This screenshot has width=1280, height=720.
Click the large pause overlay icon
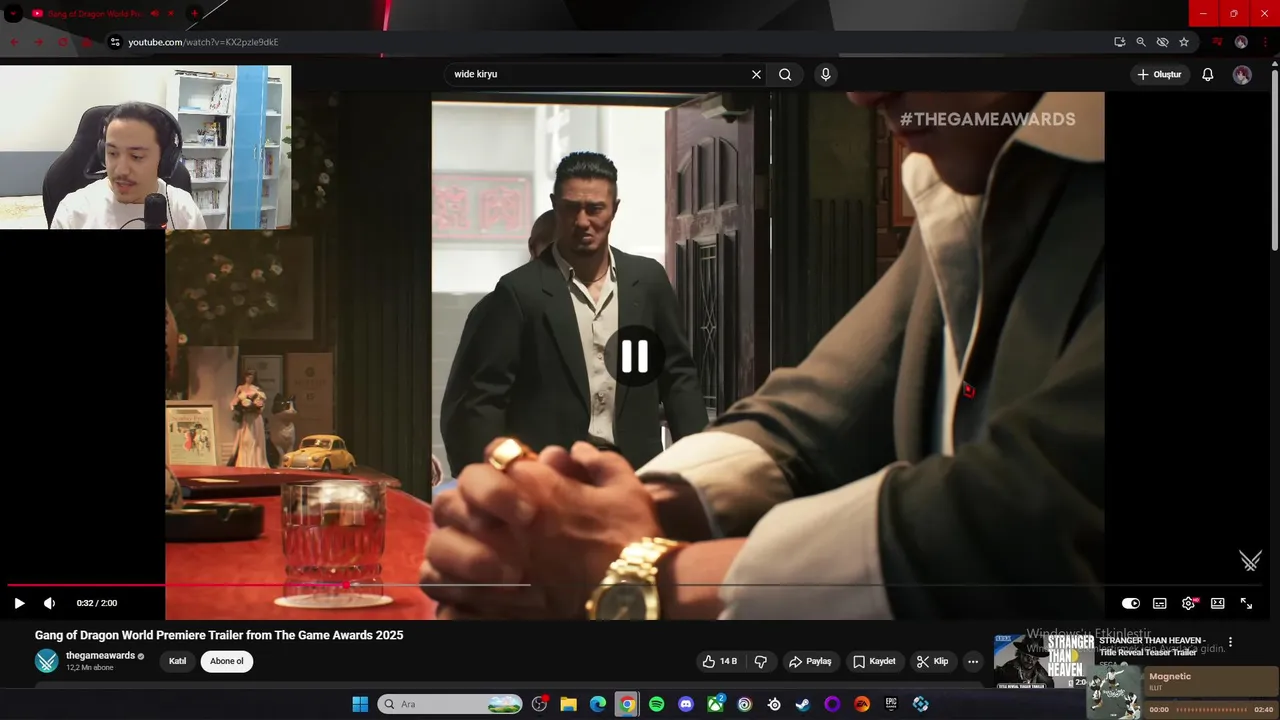[x=635, y=356]
